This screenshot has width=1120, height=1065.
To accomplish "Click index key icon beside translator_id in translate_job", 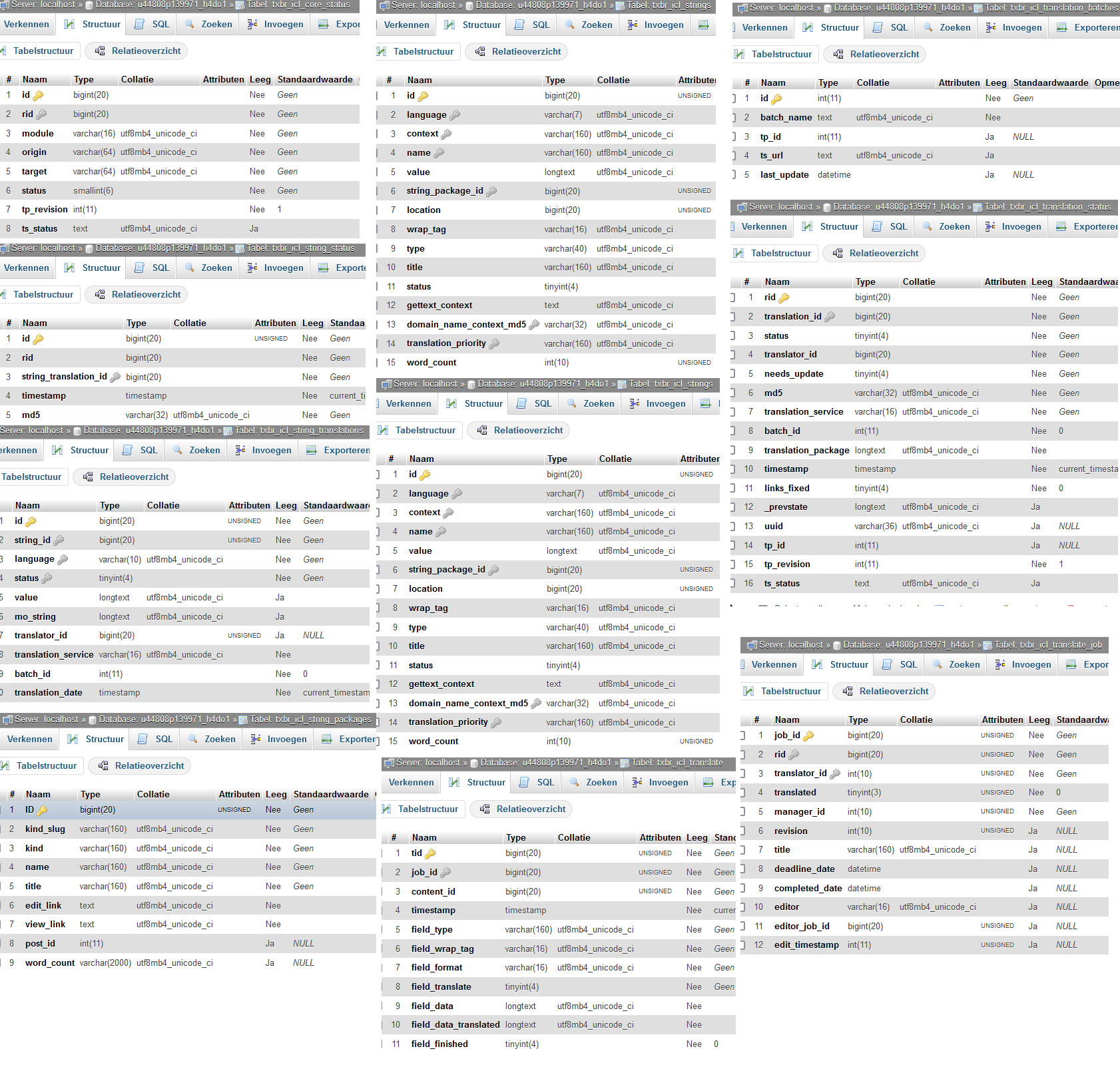I will [835, 773].
